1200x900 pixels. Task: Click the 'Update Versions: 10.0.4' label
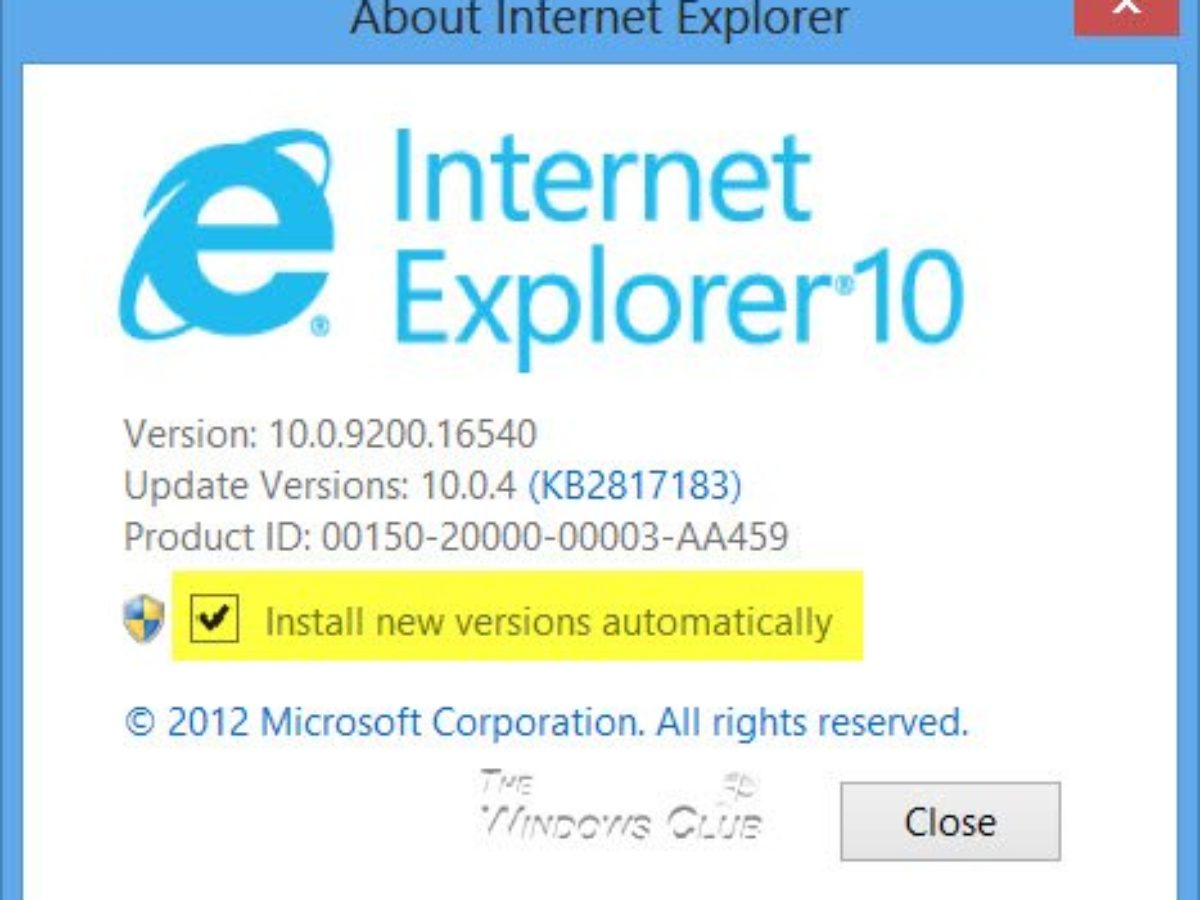320,486
